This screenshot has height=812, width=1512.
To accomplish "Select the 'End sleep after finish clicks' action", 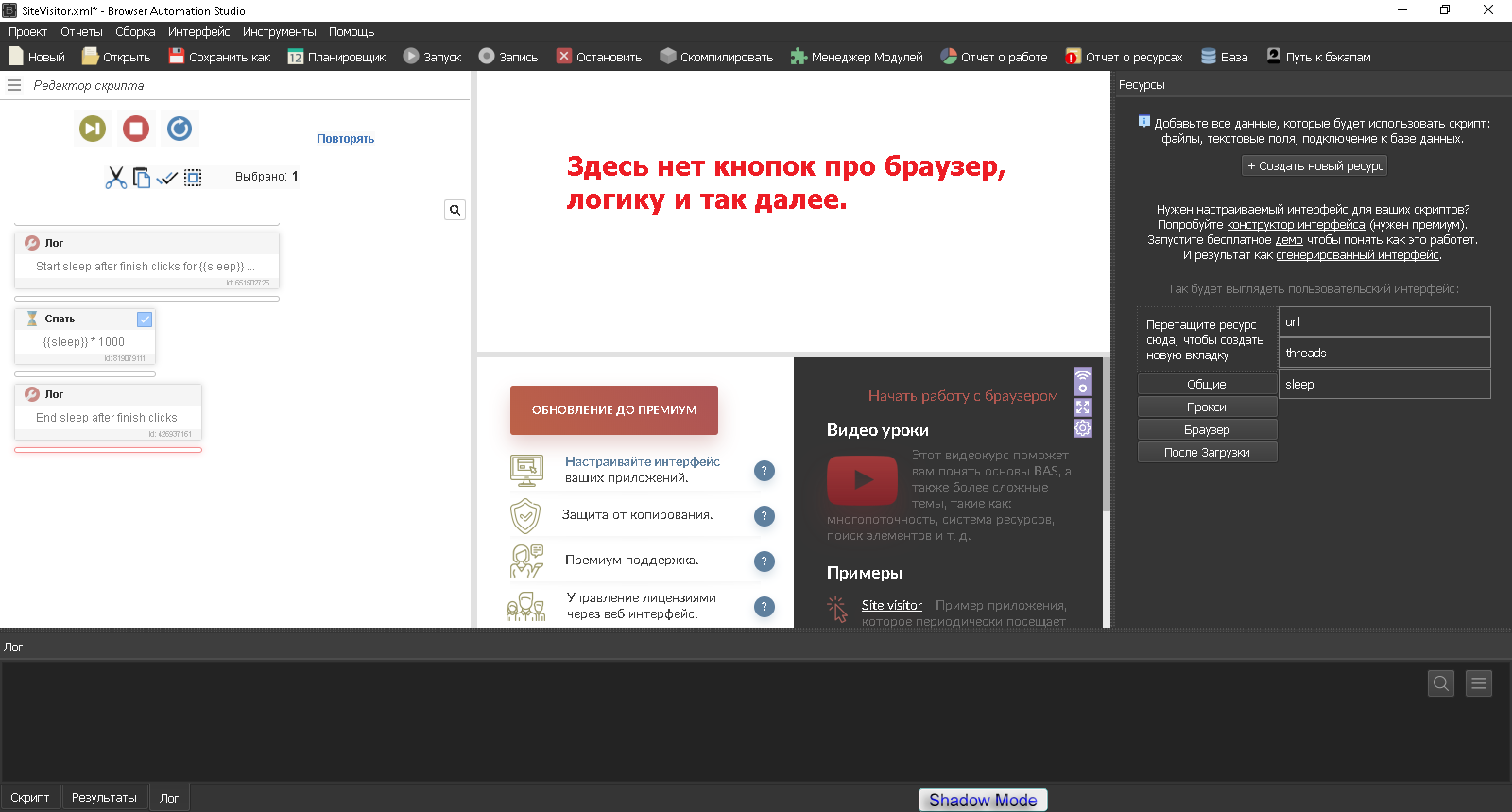I will 108,411.
